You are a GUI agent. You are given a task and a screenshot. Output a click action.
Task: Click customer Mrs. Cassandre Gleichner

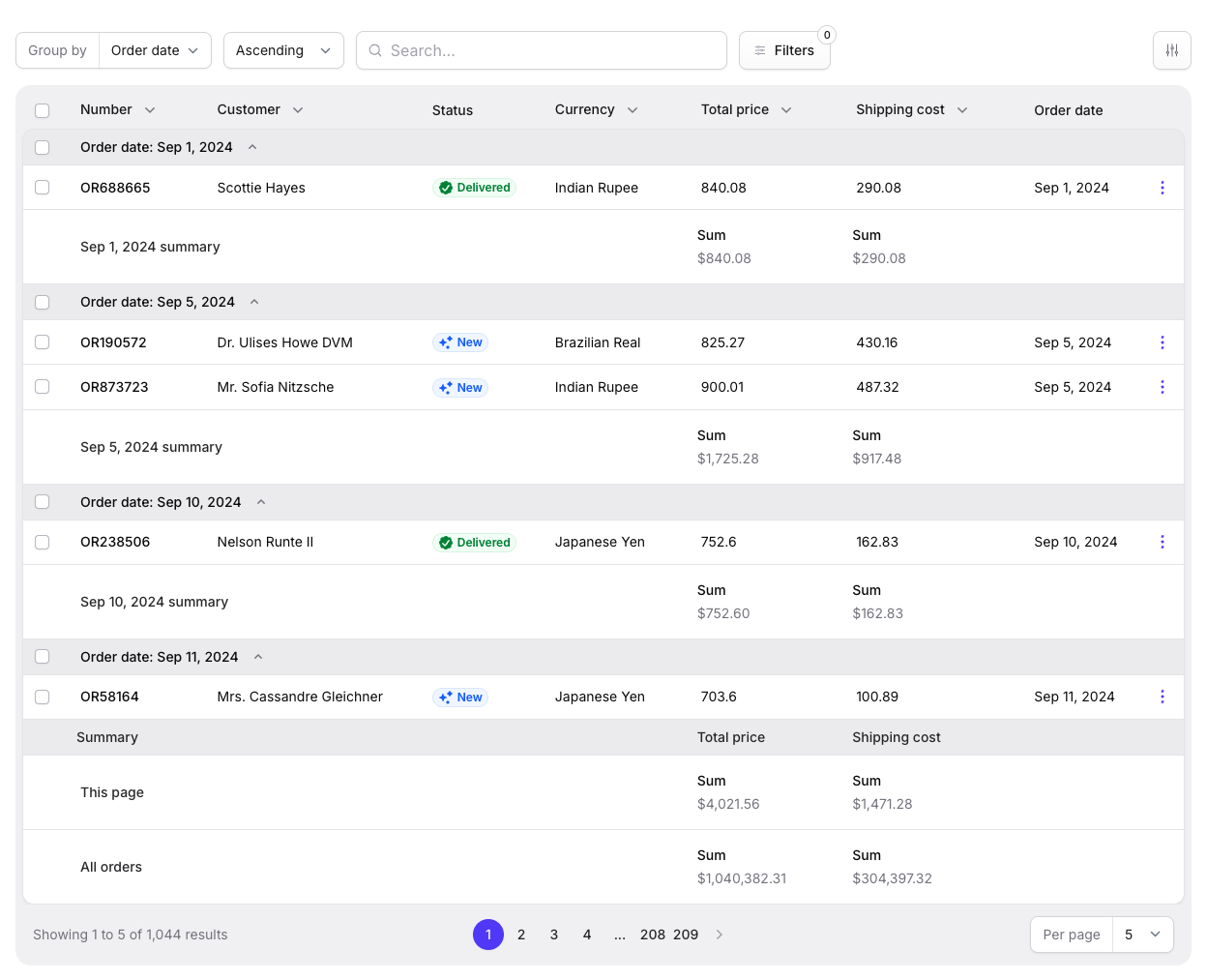pyautogui.click(x=300, y=697)
